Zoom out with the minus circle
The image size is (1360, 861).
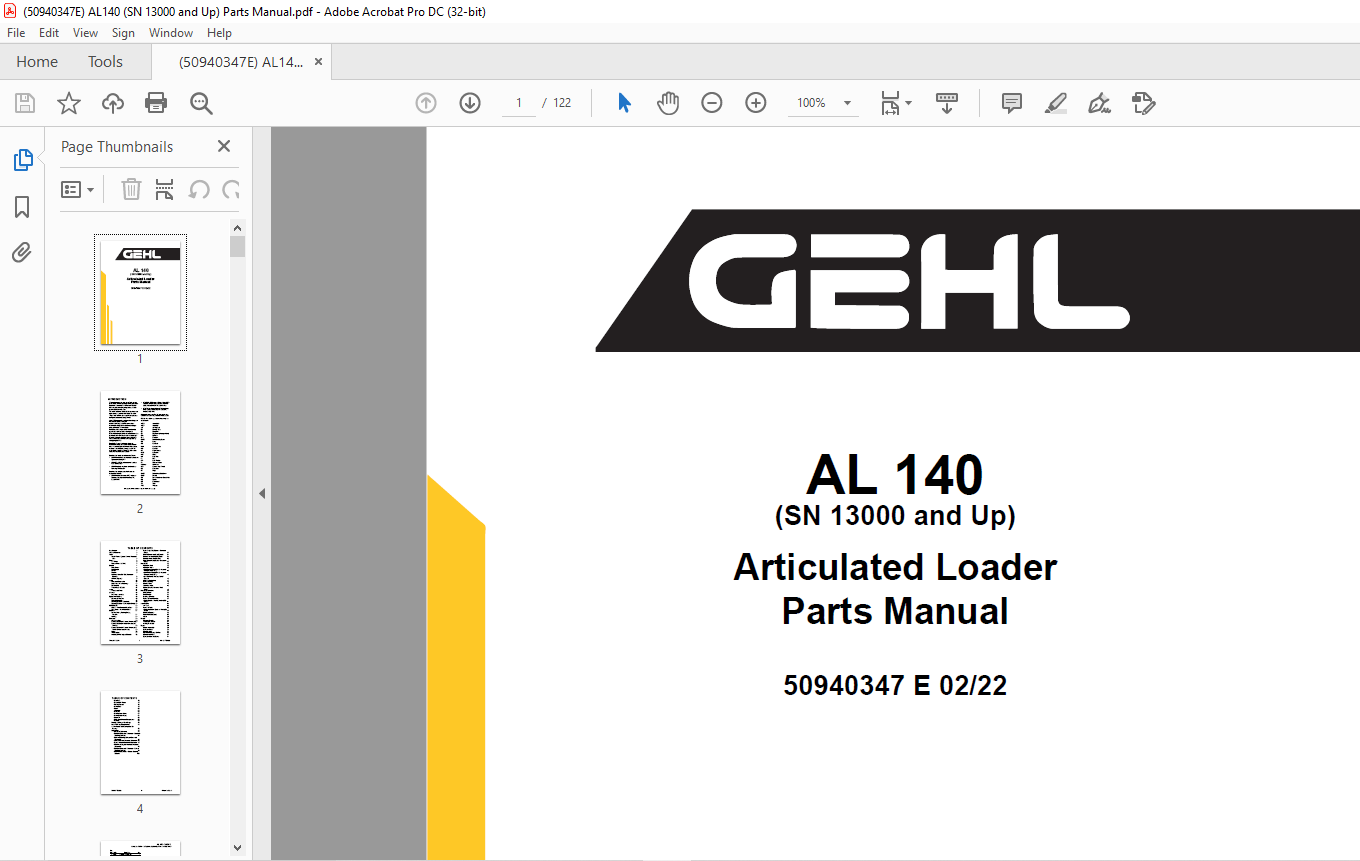pyautogui.click(x=712, y=103)
